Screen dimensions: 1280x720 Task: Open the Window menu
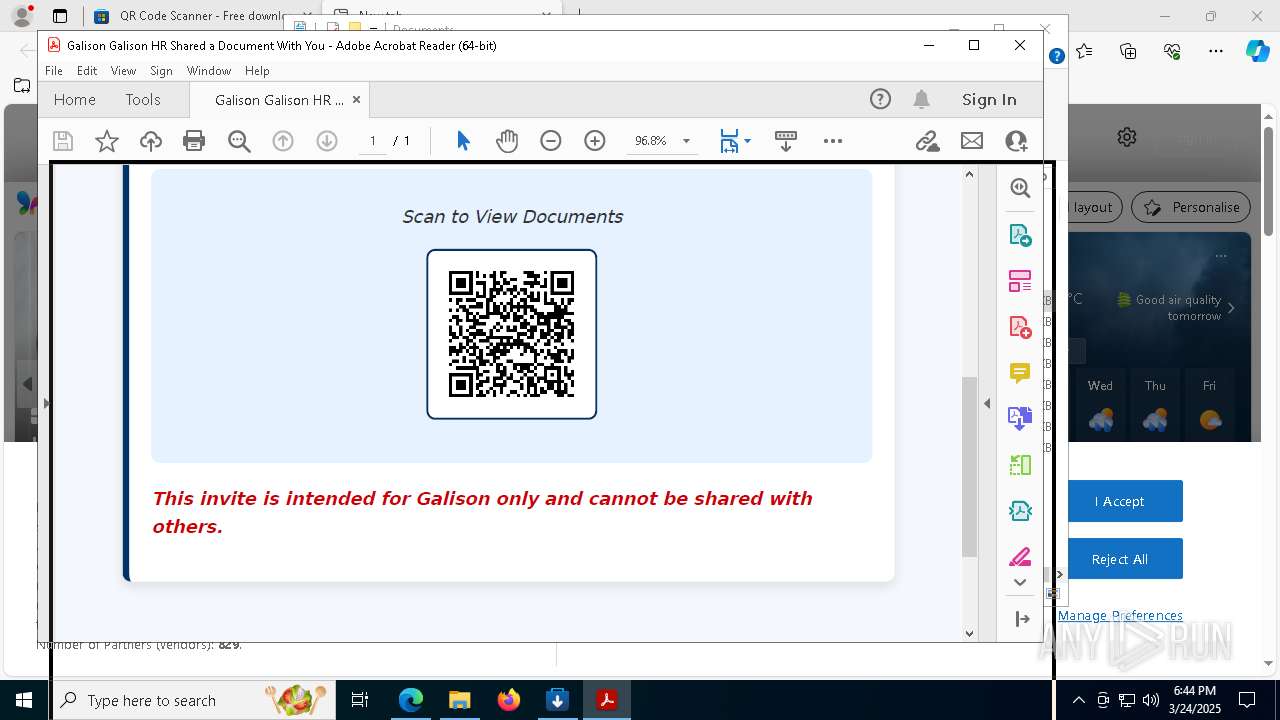pyautogui.click(x=209, y=71)
